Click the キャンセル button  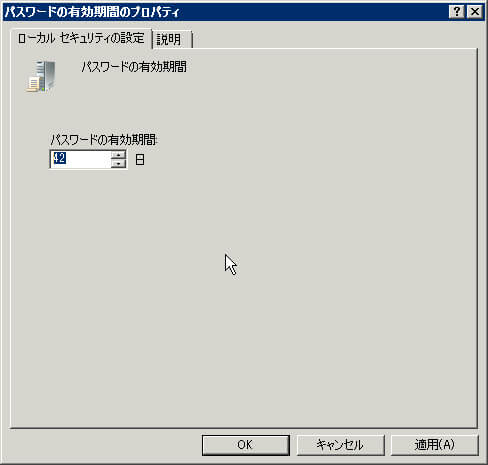tap(340, 445)
